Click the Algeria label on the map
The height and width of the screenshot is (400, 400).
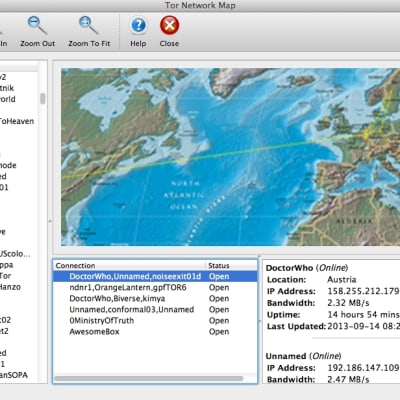(x=354, y=221)
